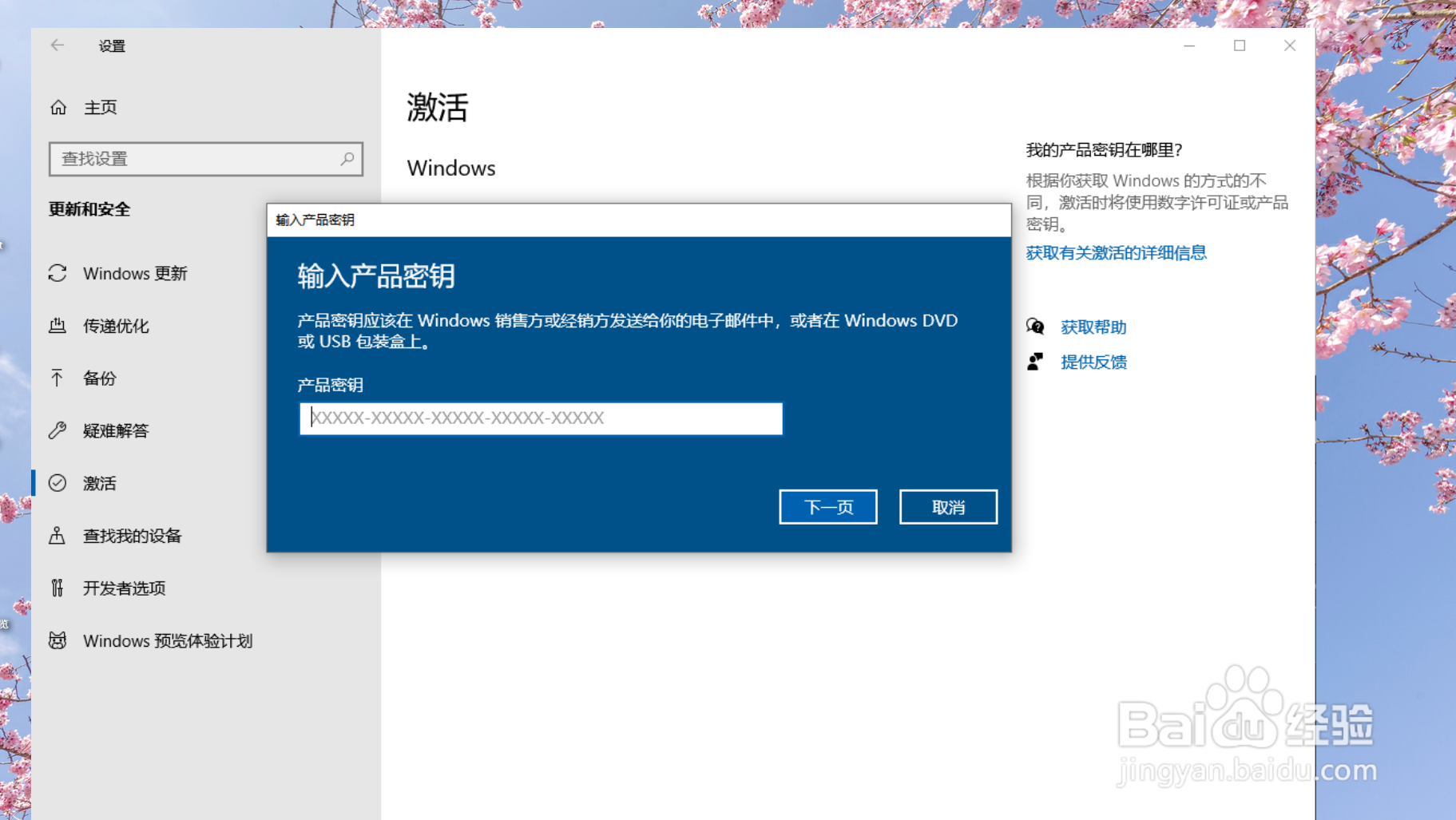Click the 输入产品密钥 dialog title bar
This screenshot has width=1456, height=820.
639,220
